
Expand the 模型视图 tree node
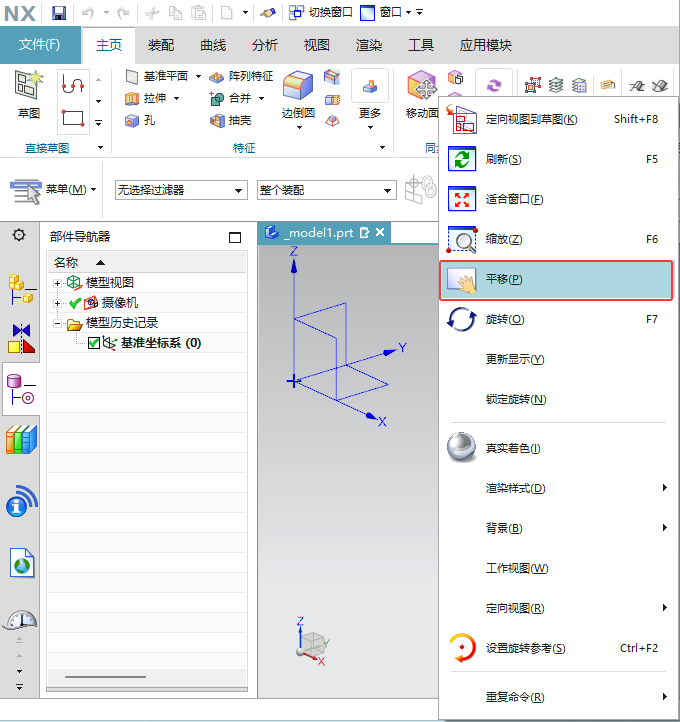57,283
